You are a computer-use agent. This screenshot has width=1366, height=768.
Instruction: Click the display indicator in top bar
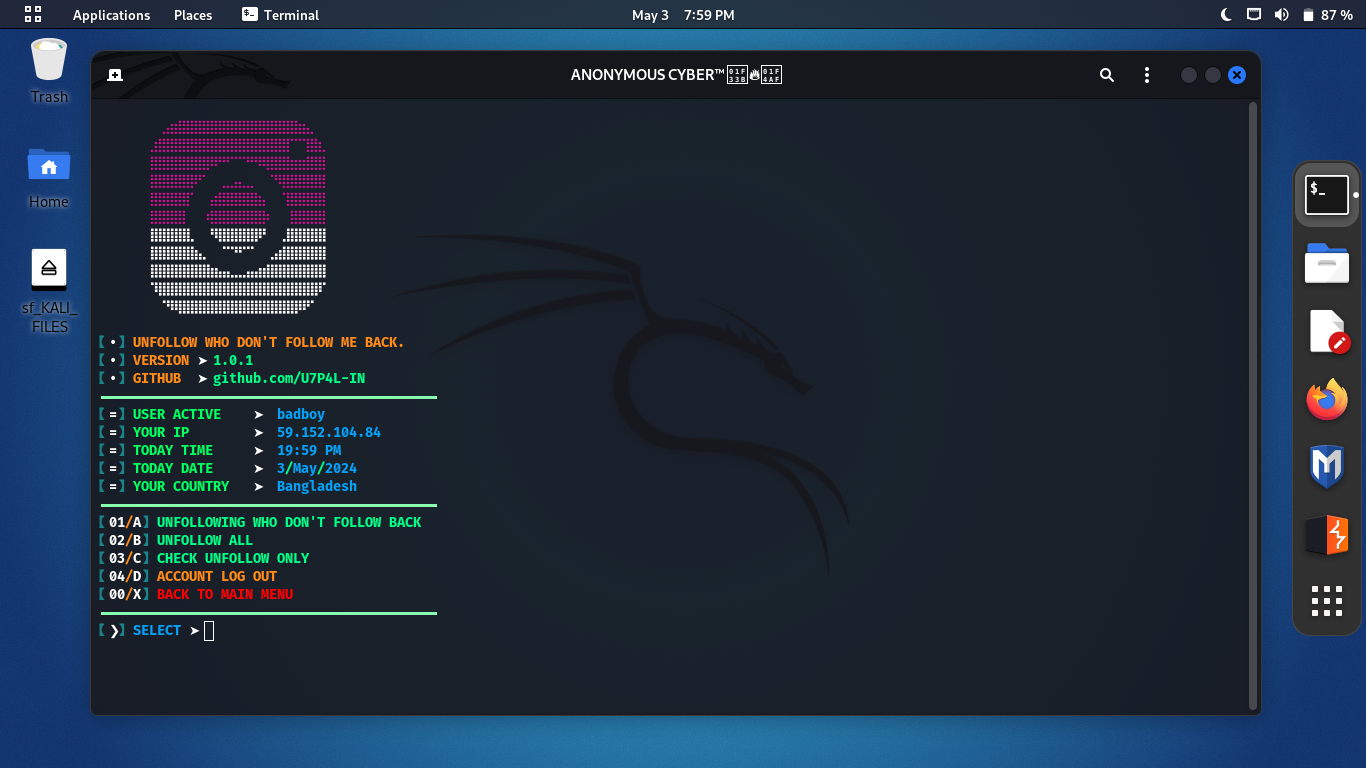point(1254,15)
